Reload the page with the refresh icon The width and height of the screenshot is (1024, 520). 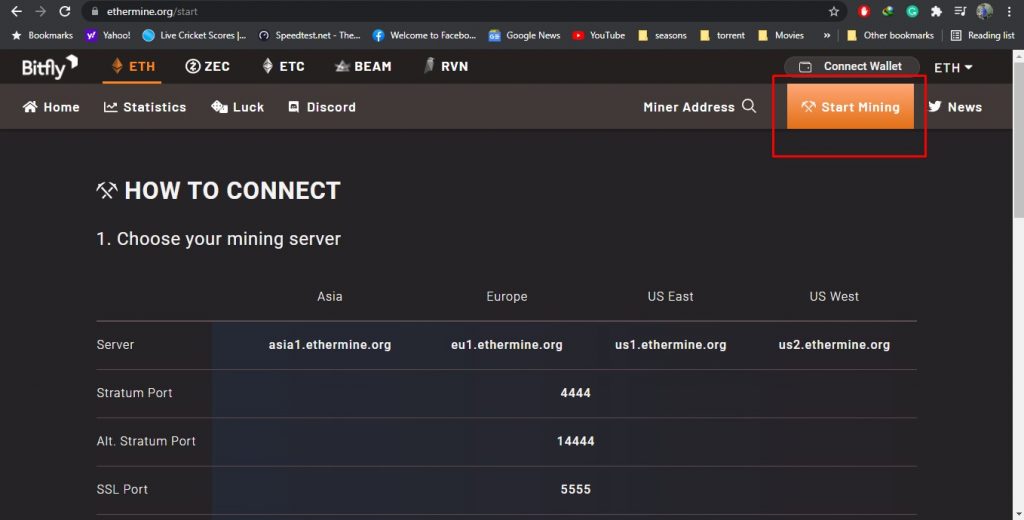pyautogui.click(x=64, y=11)
